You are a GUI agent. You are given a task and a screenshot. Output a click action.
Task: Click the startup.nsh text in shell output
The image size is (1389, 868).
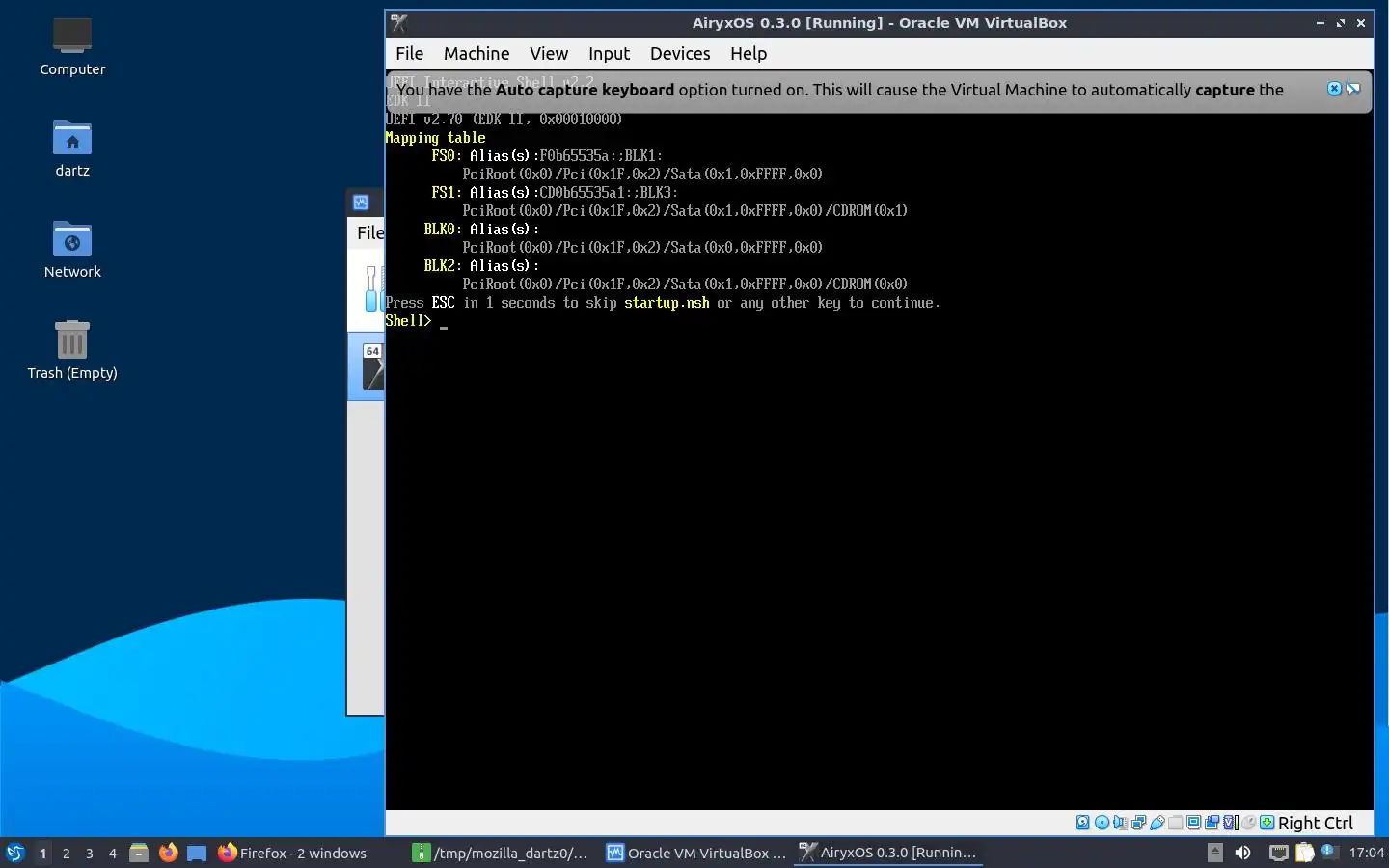pyautogui.click(x=667, y=303)
